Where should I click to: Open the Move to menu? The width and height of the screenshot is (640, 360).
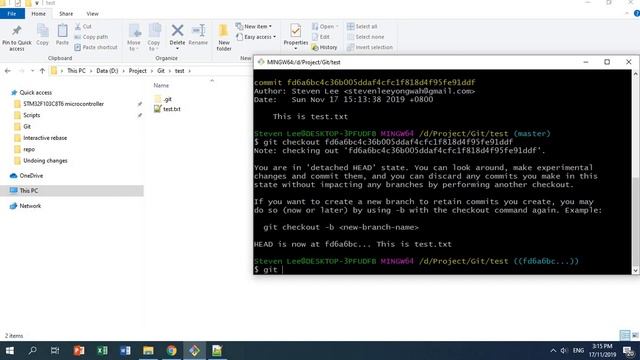(134, 38)
